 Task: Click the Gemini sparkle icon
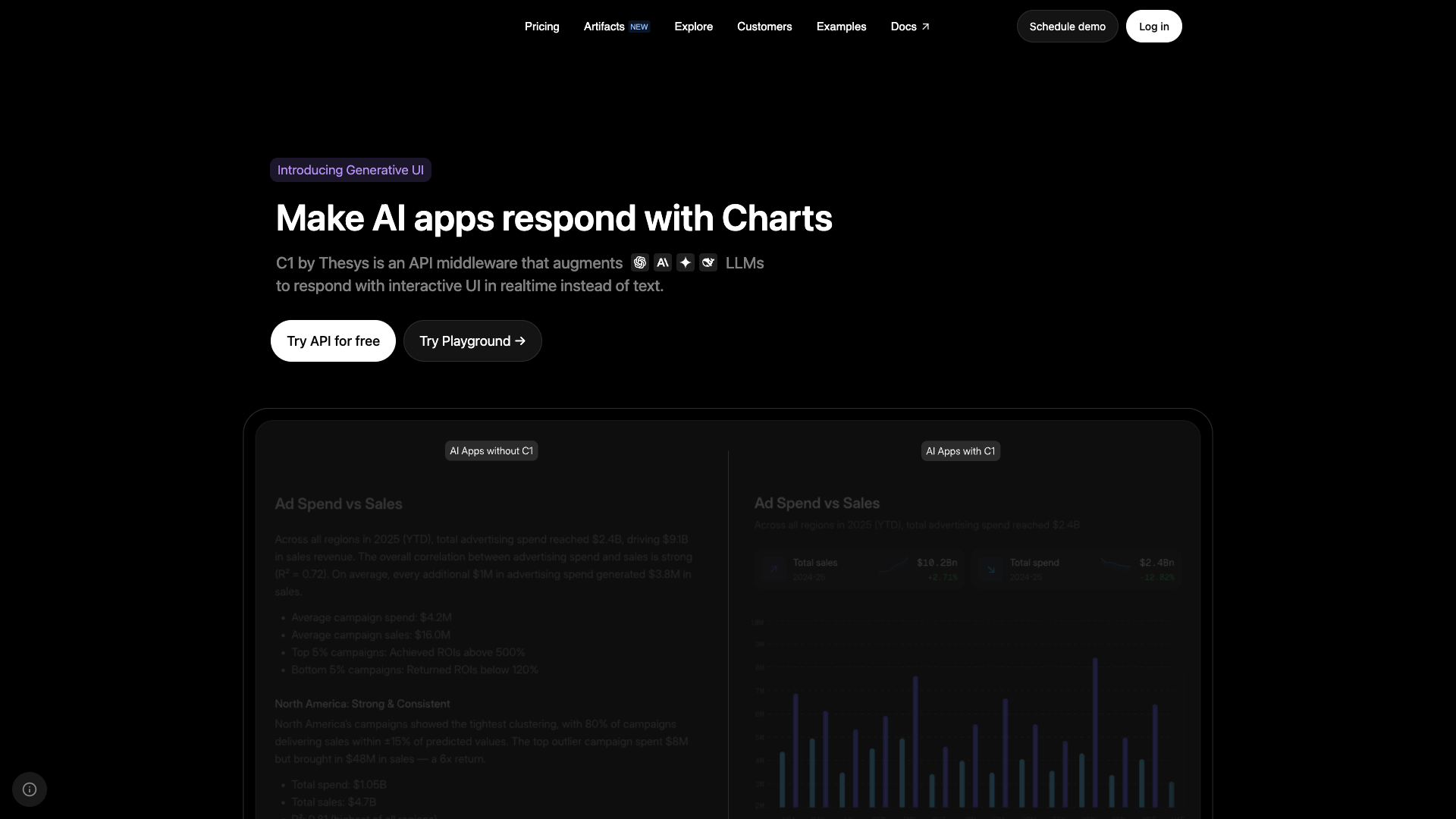[686, 262]
